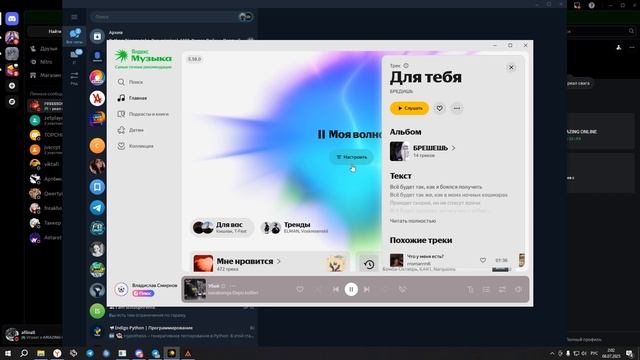The width and height of the screenshot is (640, 360).
Task: Open more options for track Для тебя
Action: pyautogui.click(x=457, y=108)
